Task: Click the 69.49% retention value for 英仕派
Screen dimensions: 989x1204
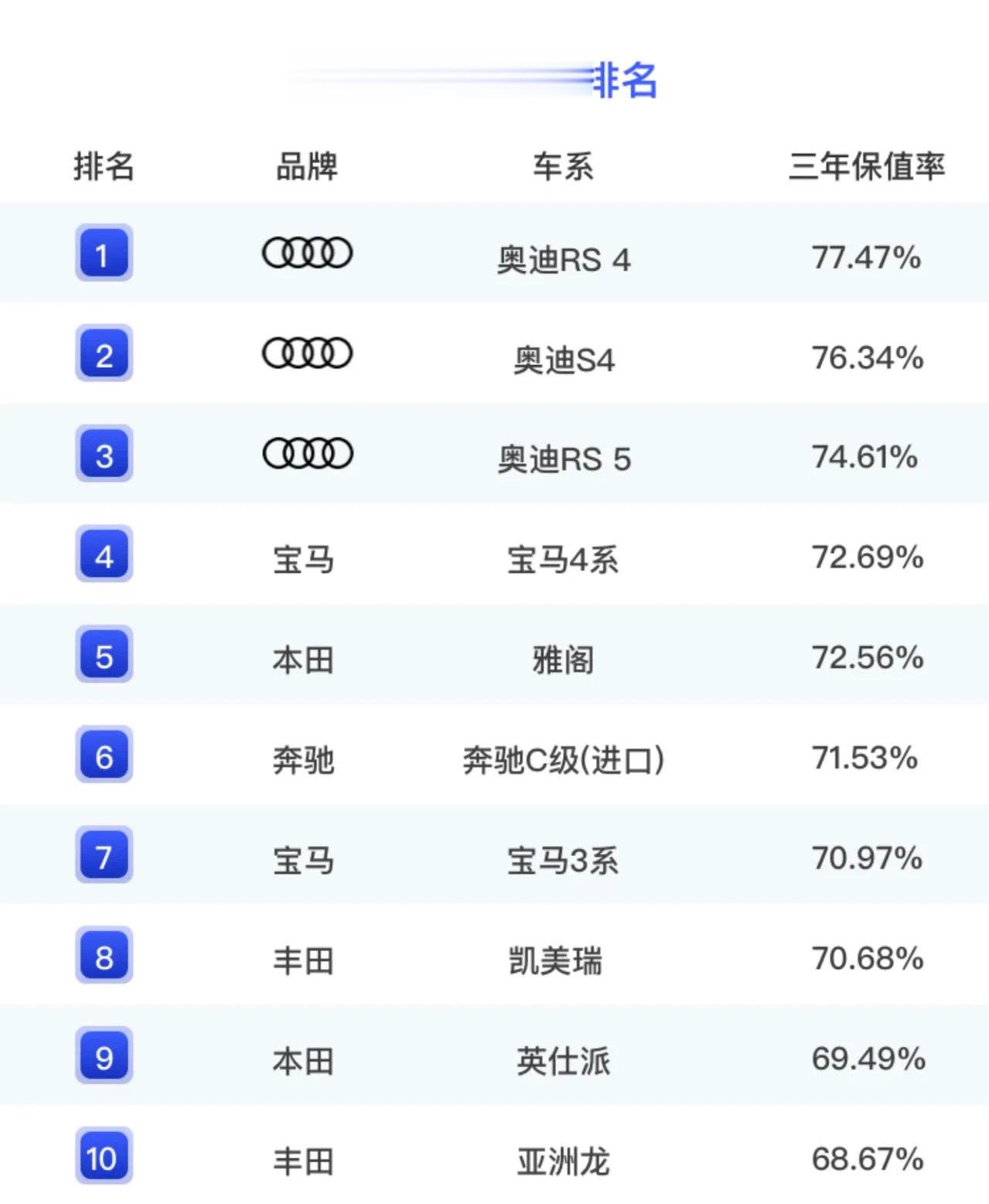Action: coord(868,1059)
